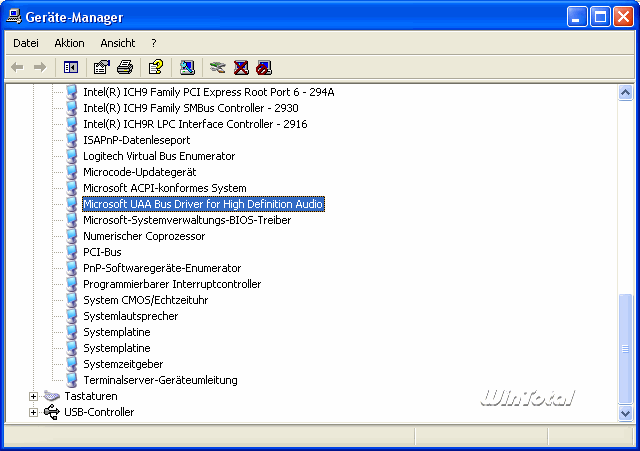This screenshot has width=640, height=451.
Task: Open the Datei menu
Action: click(x=26, y=43)
